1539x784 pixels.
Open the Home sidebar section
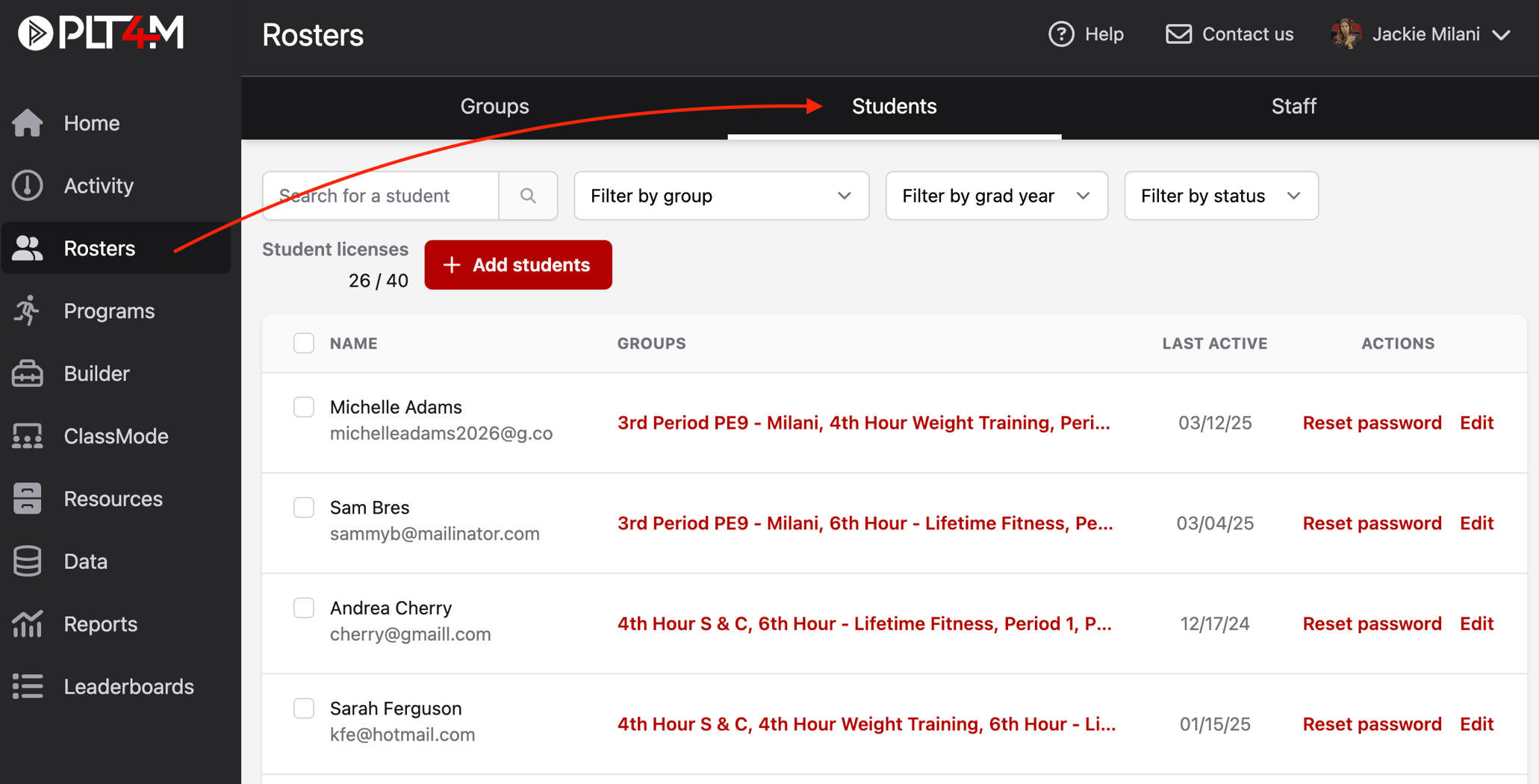pos(91,122)
